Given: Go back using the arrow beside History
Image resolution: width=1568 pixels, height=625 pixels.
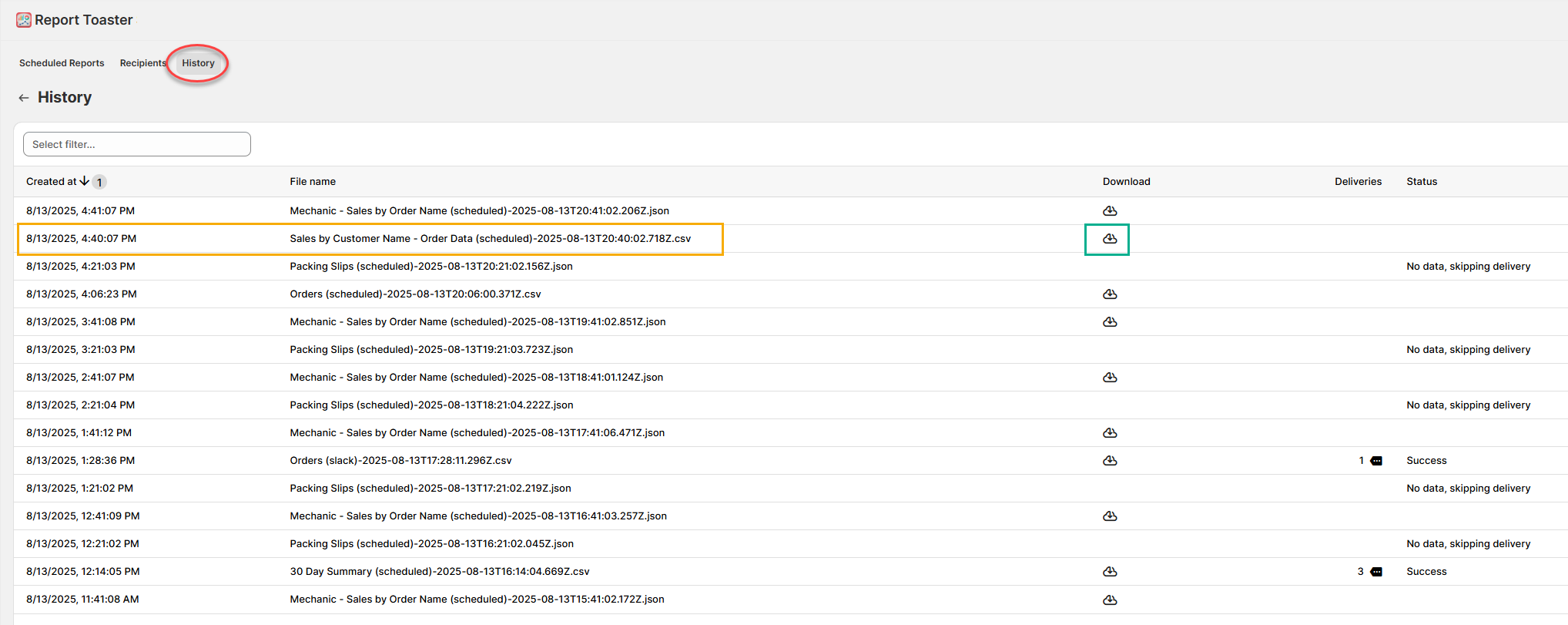Looking at the screenshot, I should click(24, 98).
